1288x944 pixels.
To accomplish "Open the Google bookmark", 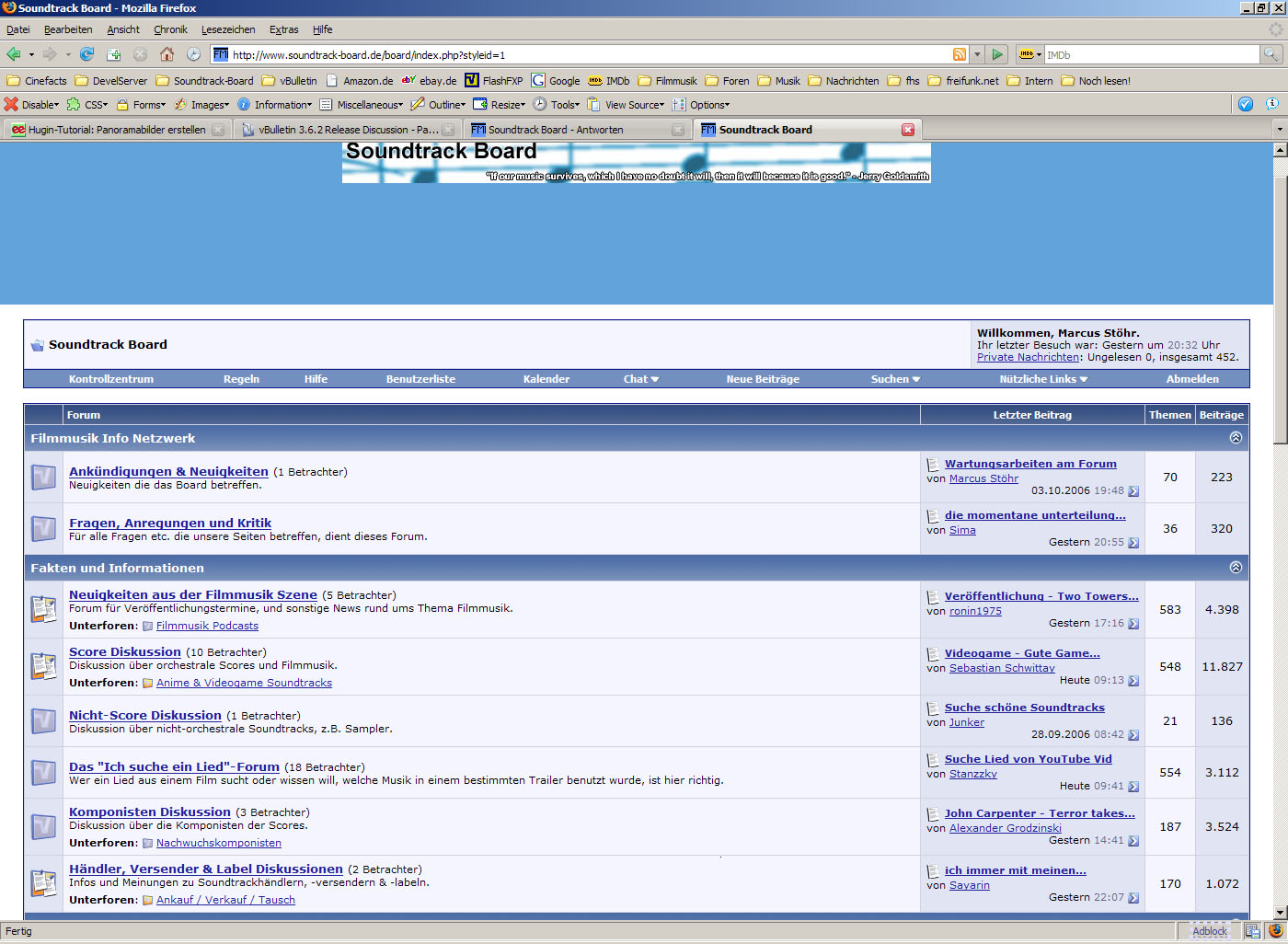I will click(556, 81).
